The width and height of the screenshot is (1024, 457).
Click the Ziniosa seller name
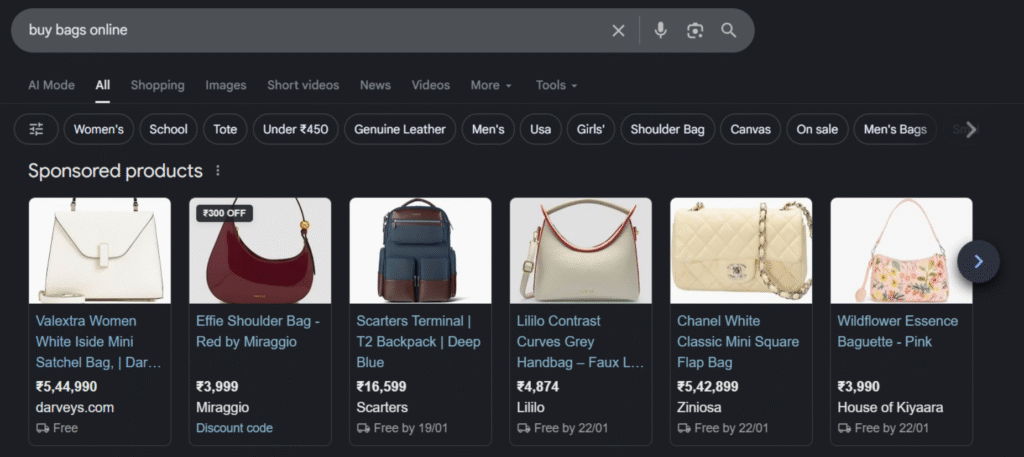point(699,408)
